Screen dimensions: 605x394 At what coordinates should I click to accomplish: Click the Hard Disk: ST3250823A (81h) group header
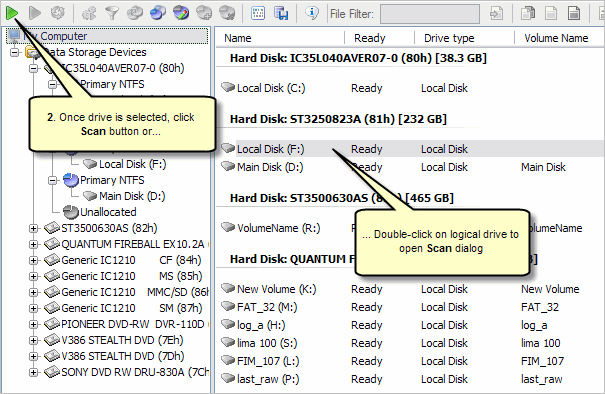338,119
